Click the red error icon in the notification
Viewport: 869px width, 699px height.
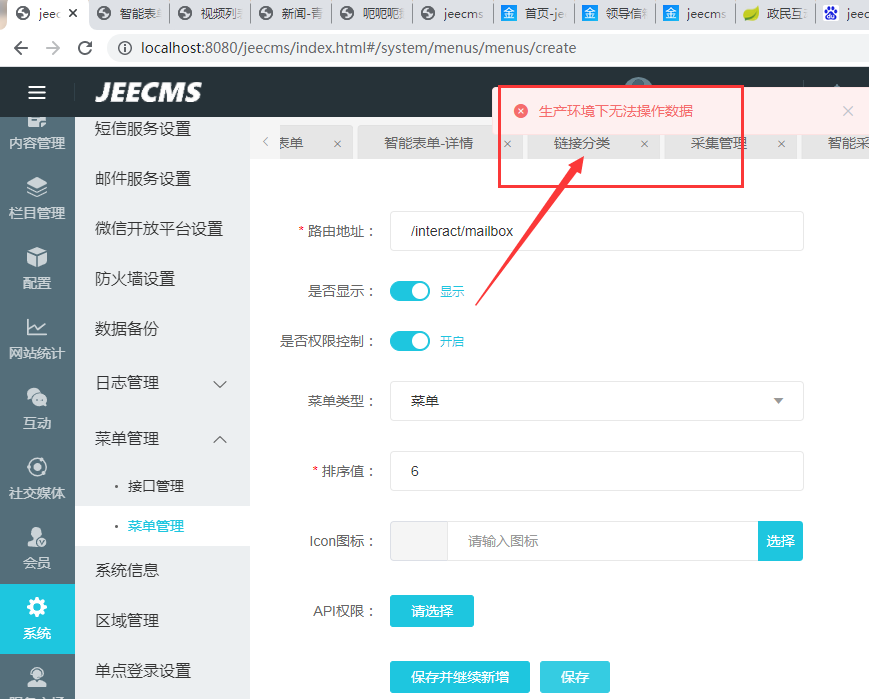pos(521,111)
